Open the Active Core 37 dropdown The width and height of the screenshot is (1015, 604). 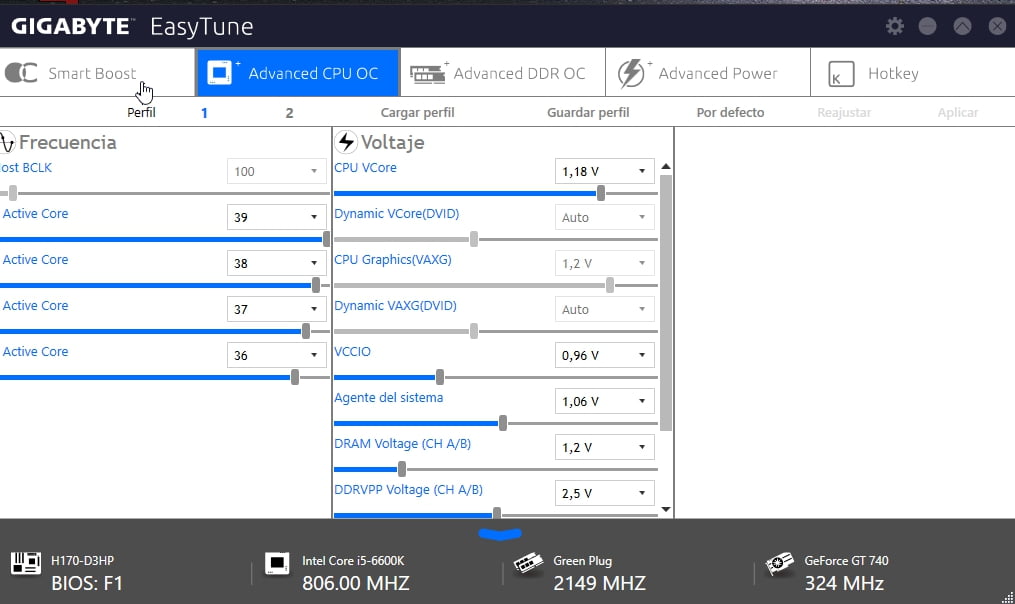(x=276, y=309)
